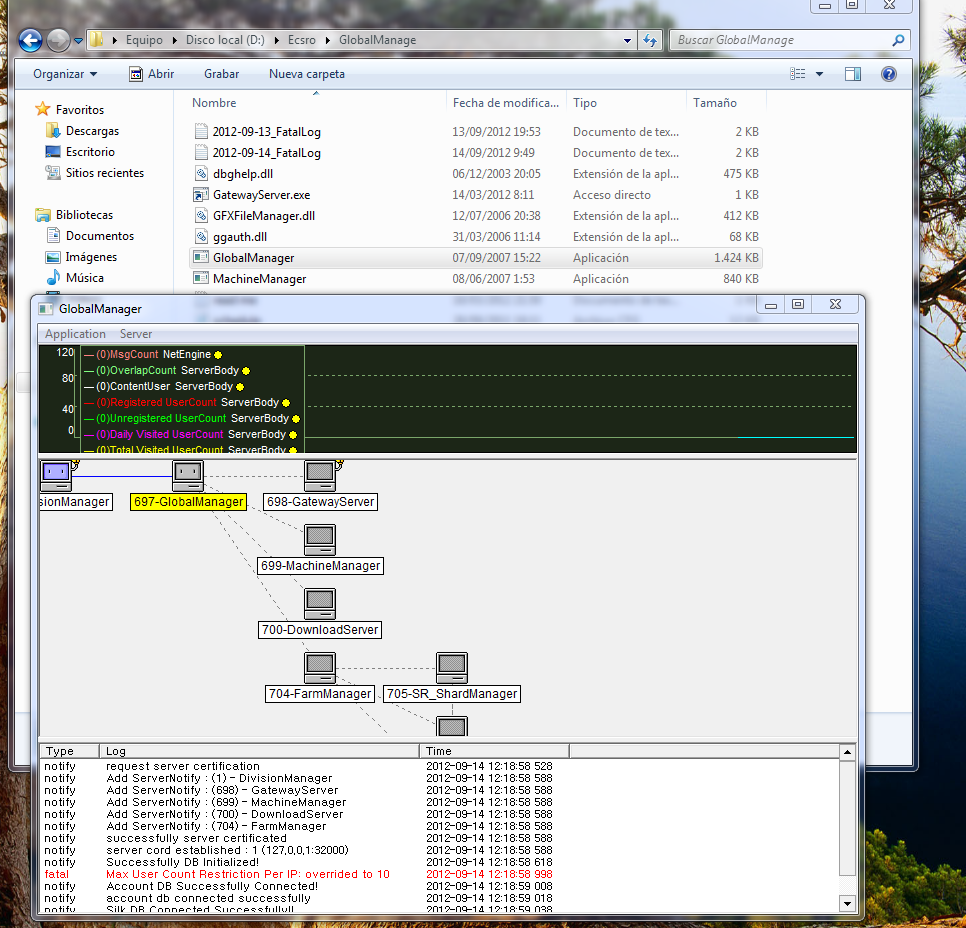Open the recent pages dropdown arrow
This screenshot has width=966, height=928.
pos(78,41)
